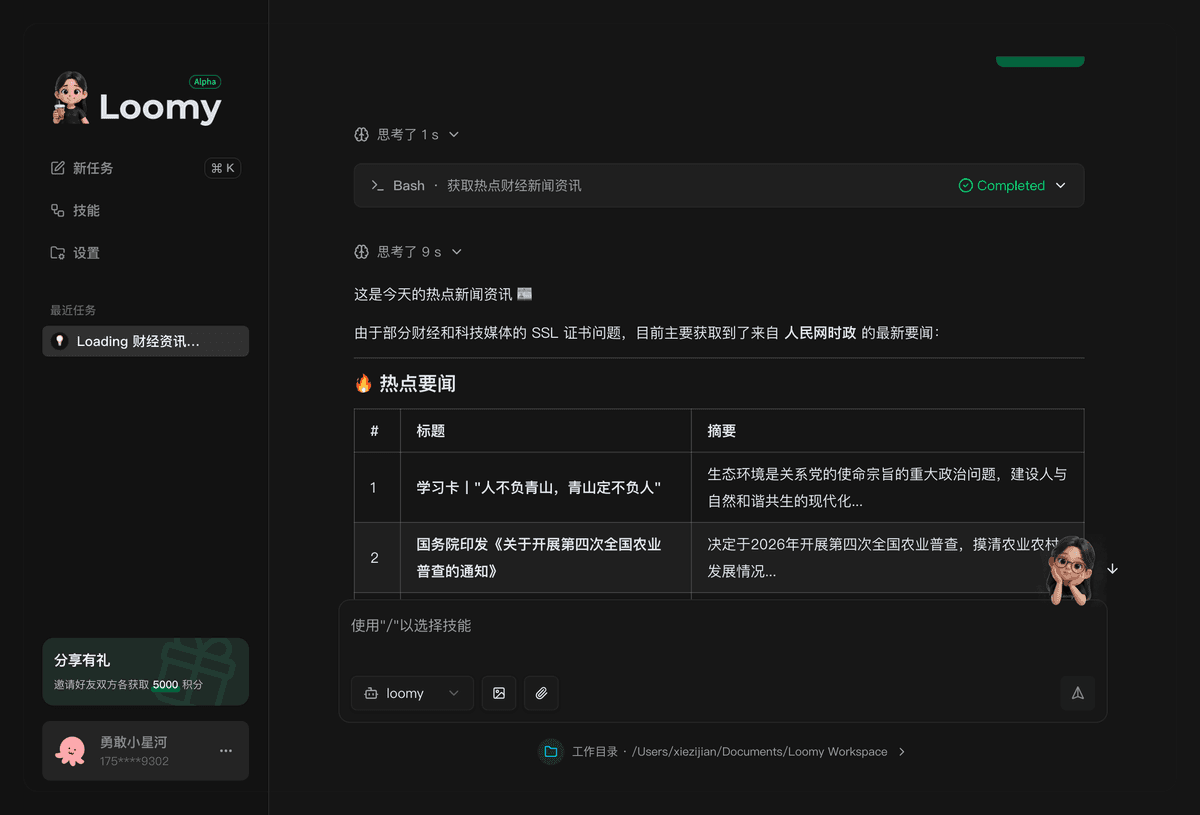Click the attachment paperclip icon
Image resolution: width=1200 pixels, height=815 pixels.
coord(541,693)
